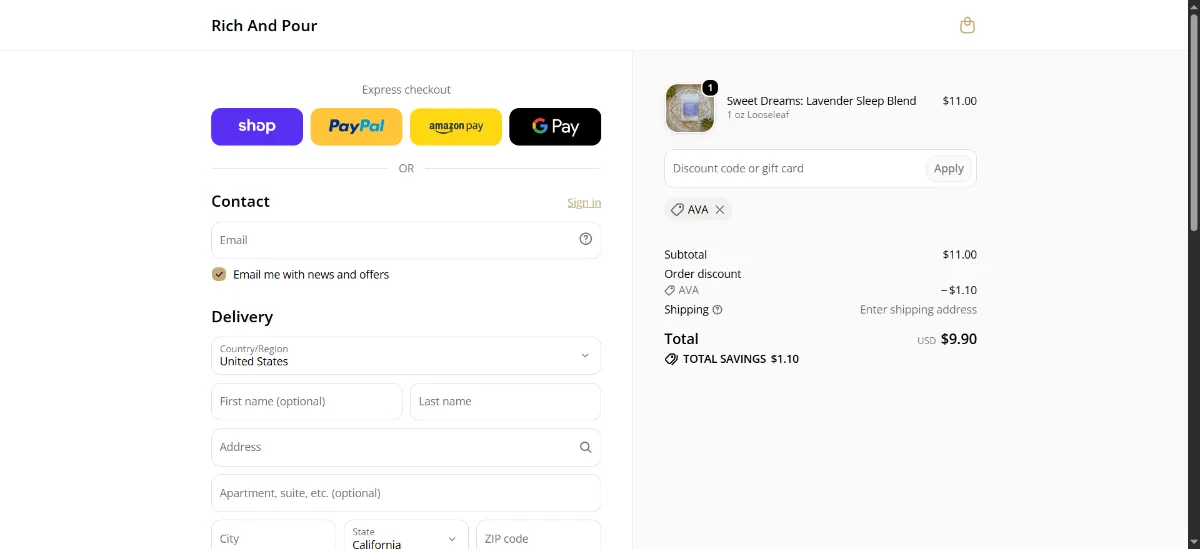This screenshot has width=1200, height=549.
Task: Pay with Shop Pay express checkout
Action: [257, 127]
